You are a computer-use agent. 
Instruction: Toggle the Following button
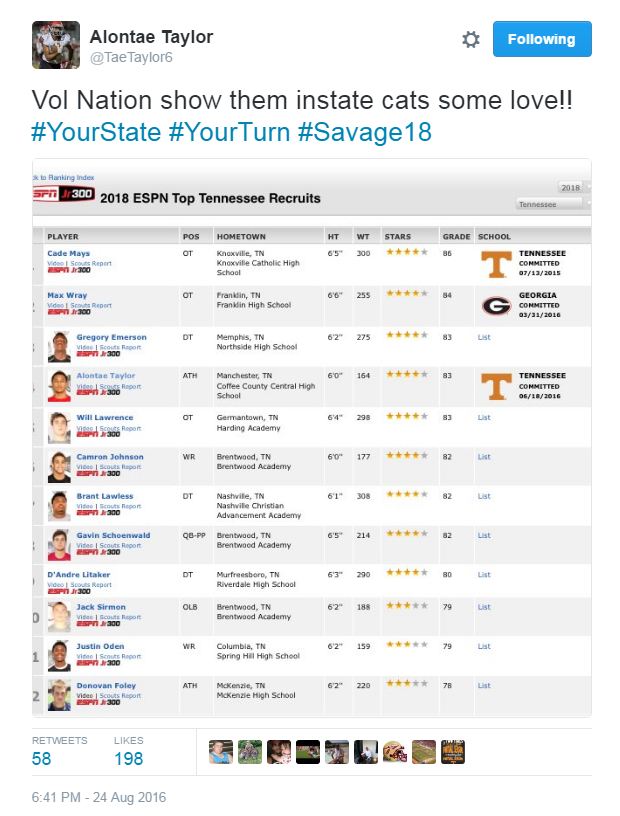pyautogui.click(x=542, y=39)
